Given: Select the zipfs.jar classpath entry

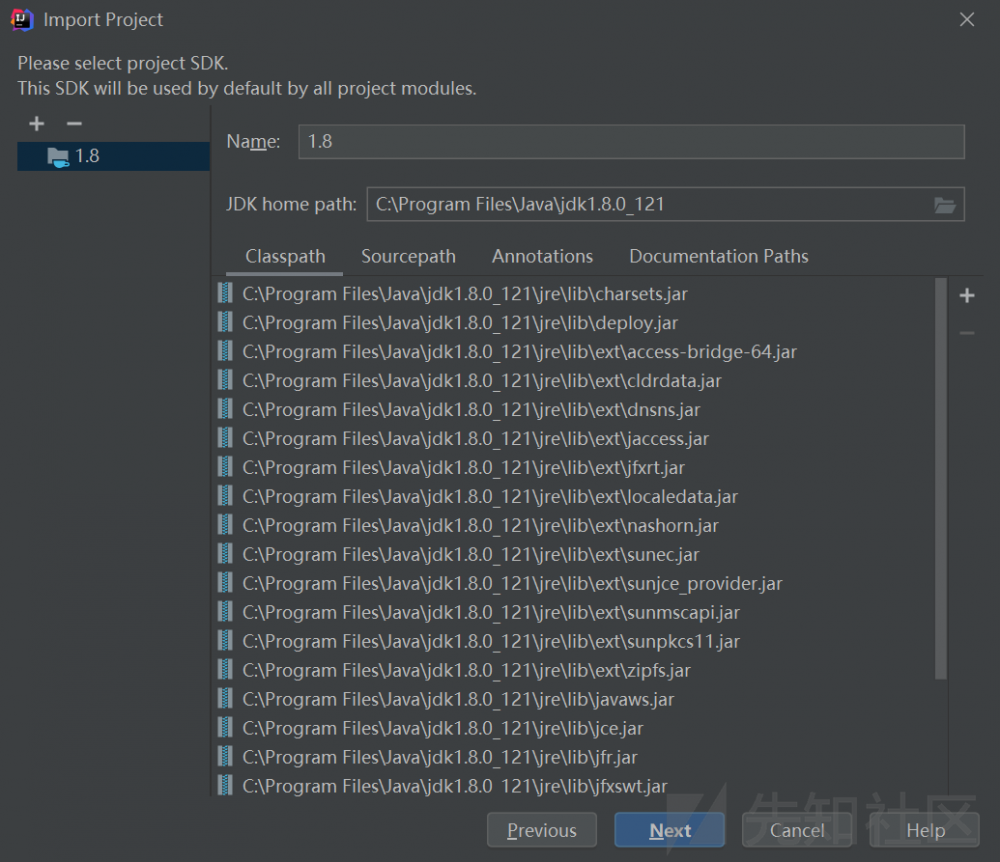Looking at the screenshot, I should click(x=574, y=670).
